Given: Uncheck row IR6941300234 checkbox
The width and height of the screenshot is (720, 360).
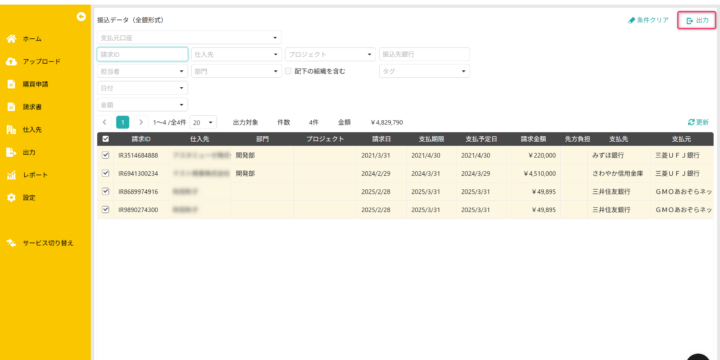Looking at the screenshot, I should pyautogui.click(x=106, y=173).
